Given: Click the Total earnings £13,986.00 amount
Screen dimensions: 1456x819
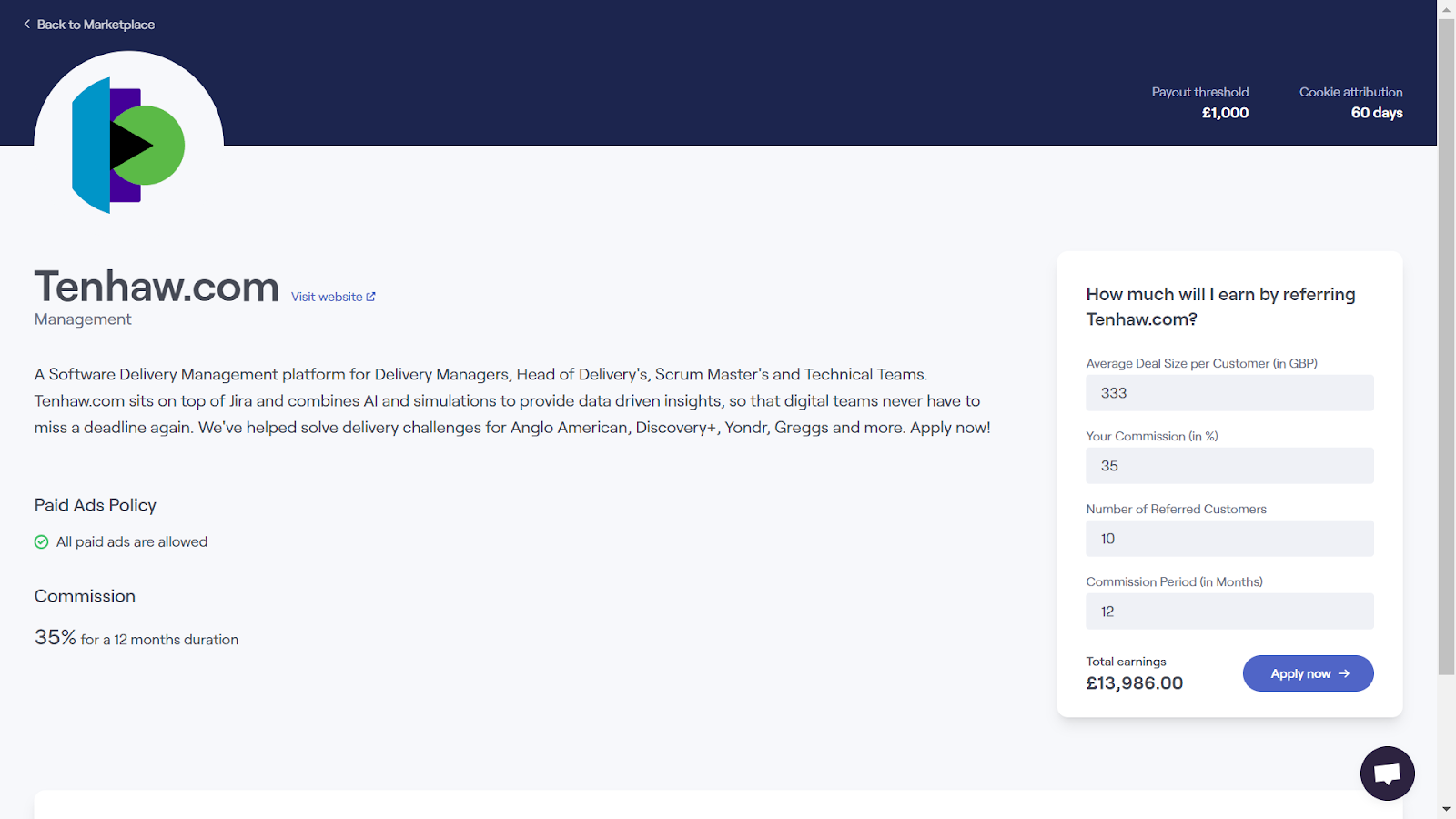Looking at the screenshot, I should click(x=1134, y=683).
